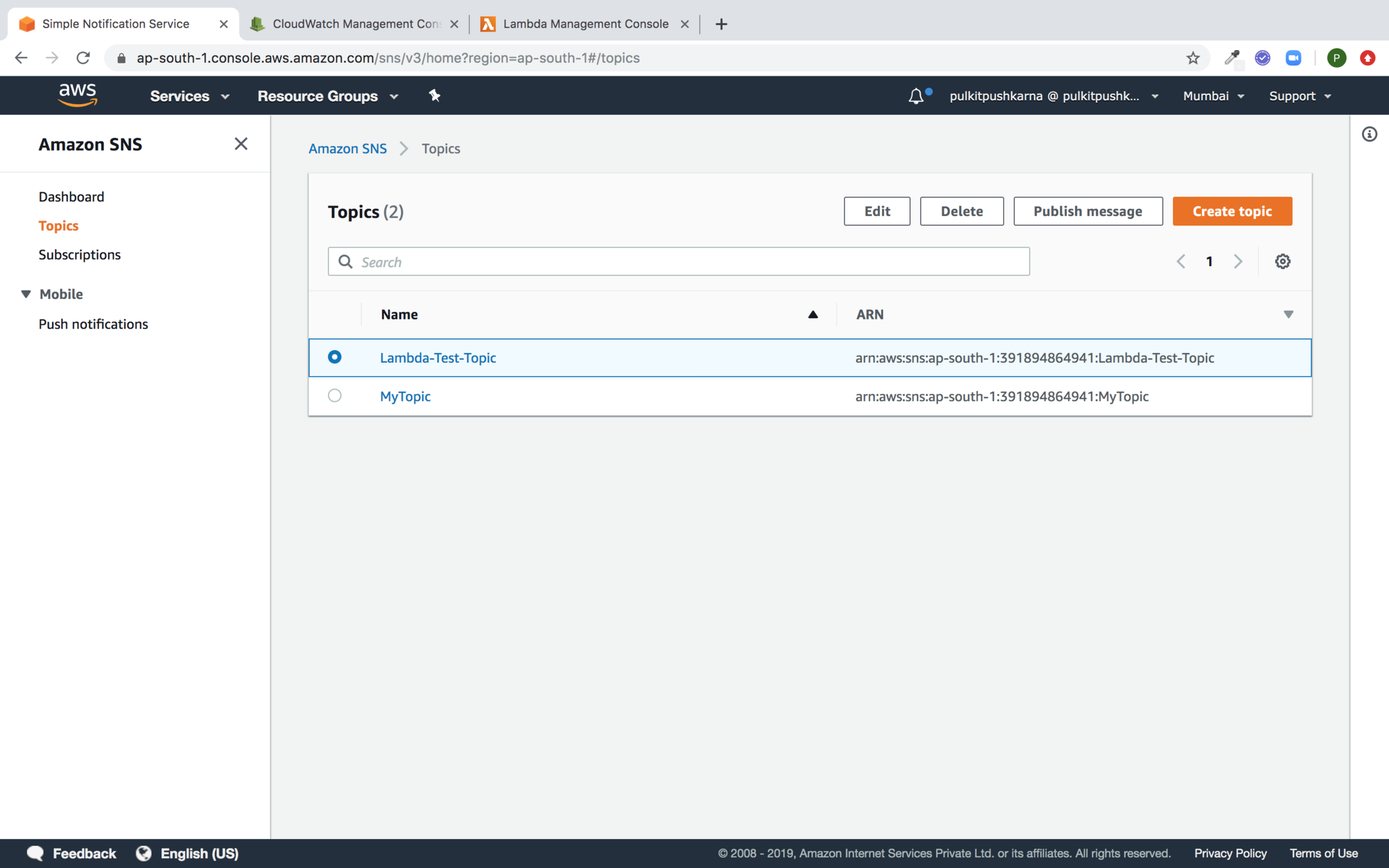Image resolution: width=1389 pixels, height=868 pixels.
Task: Click the Create topic button
Action: [x=1231, y=212]
